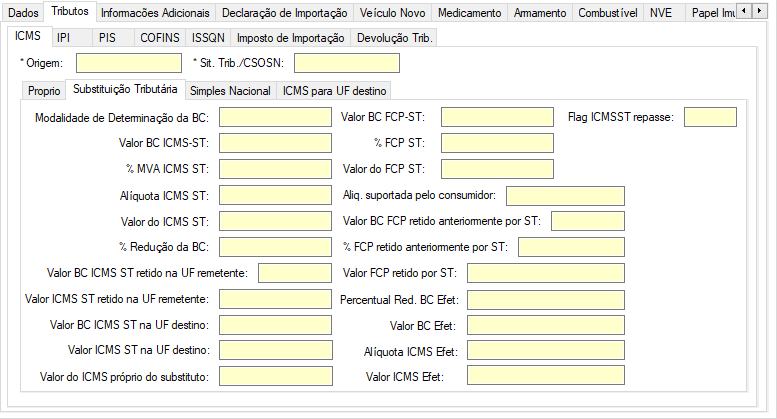777x419 pixels.
Task: Focus the Sit. Trib./CSOSN field
Action: [x=347, y=63]
